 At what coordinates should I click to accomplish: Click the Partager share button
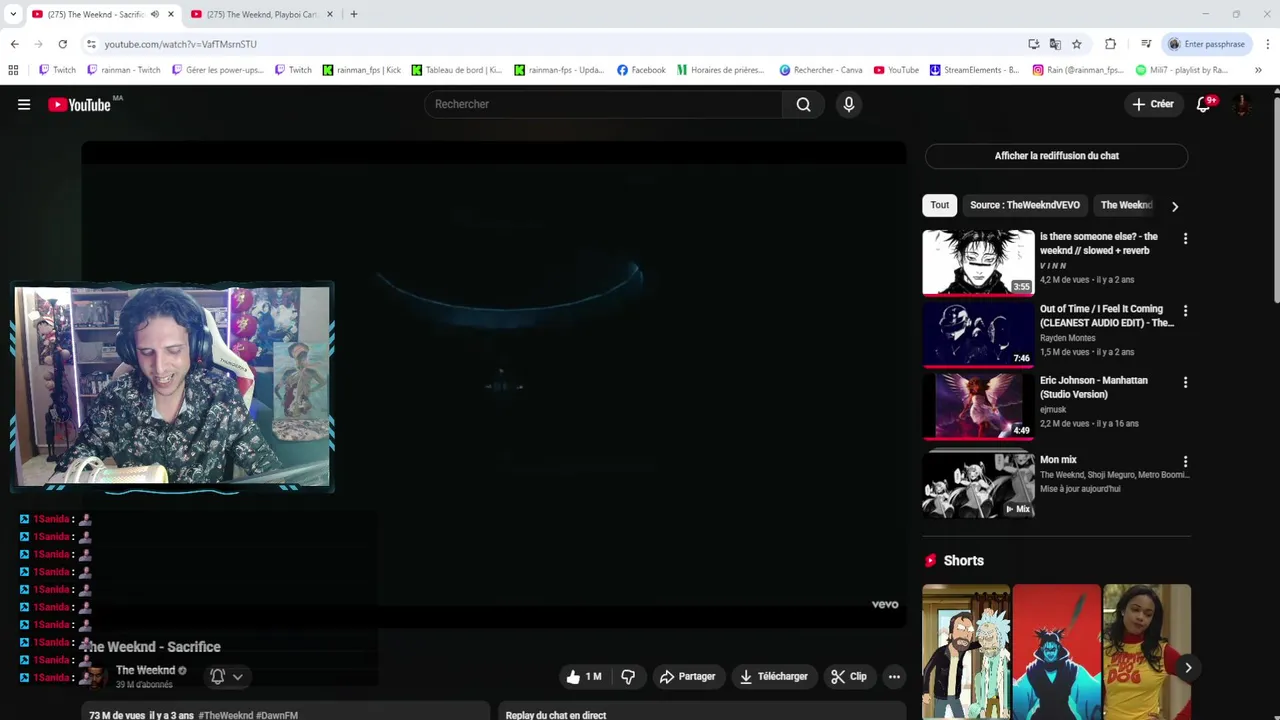pos(687,677)
